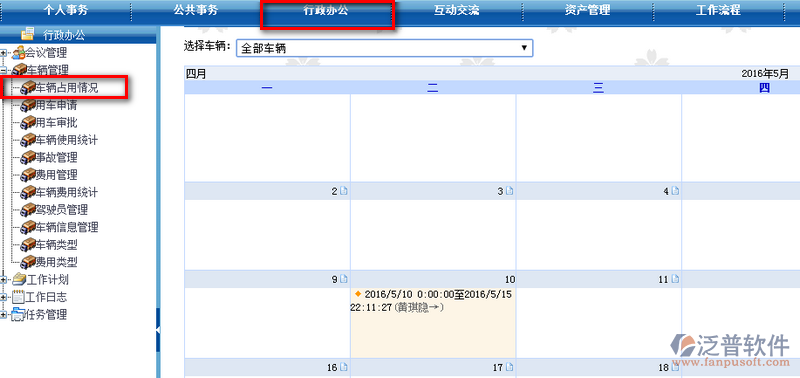The height and width of the screenshot is (378, 800).
Task: Click the 行政办公 panel header icon
Action: click(28, 34)
